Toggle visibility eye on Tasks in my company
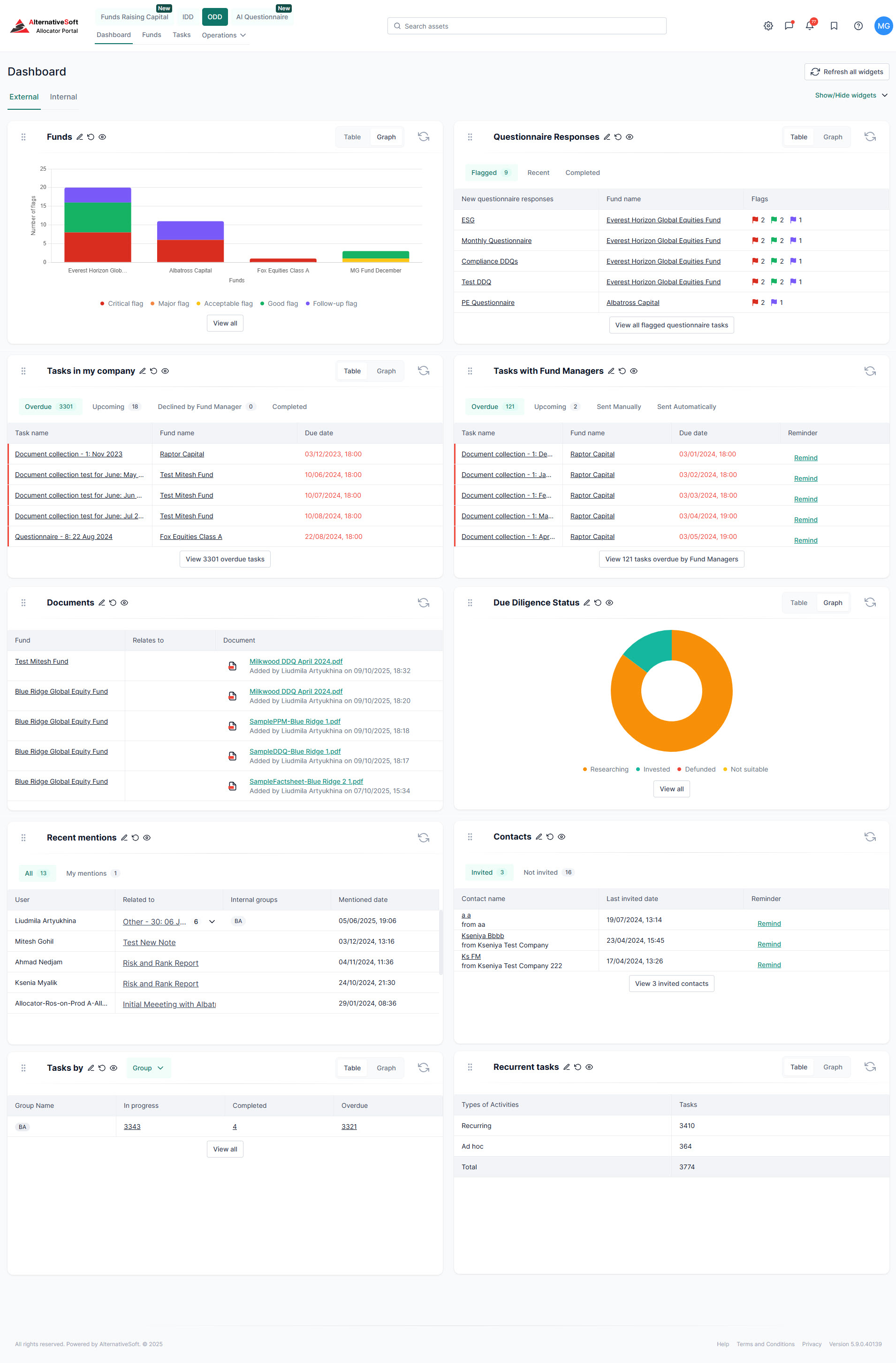 coord(164,371)
